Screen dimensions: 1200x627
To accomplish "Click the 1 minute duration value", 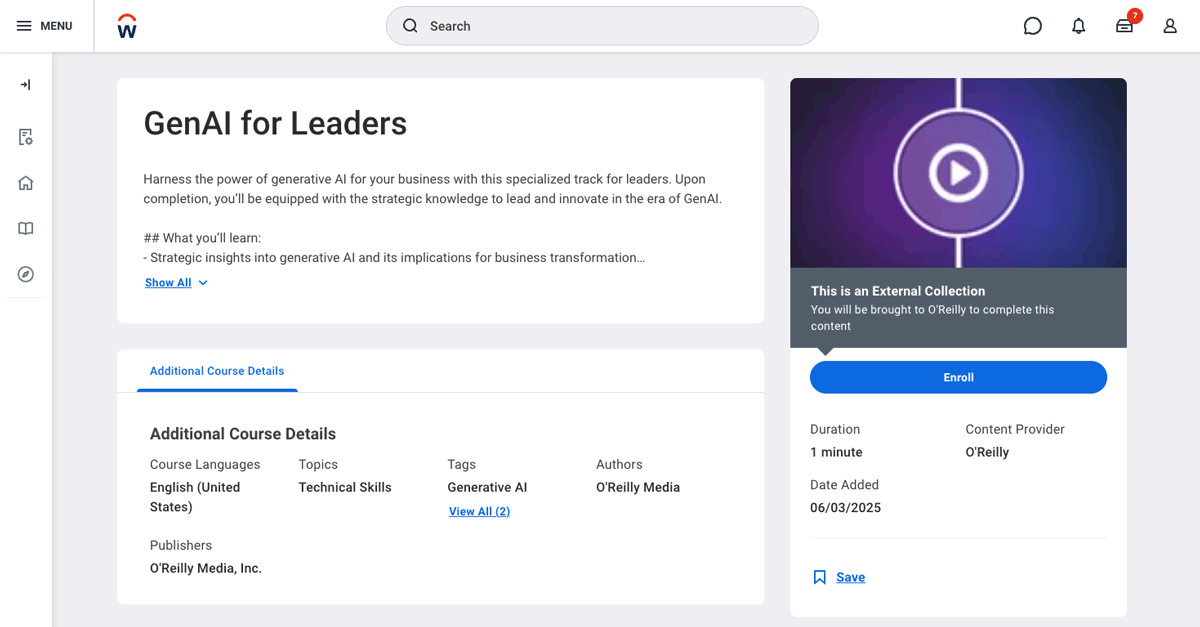I will [836, 452].
